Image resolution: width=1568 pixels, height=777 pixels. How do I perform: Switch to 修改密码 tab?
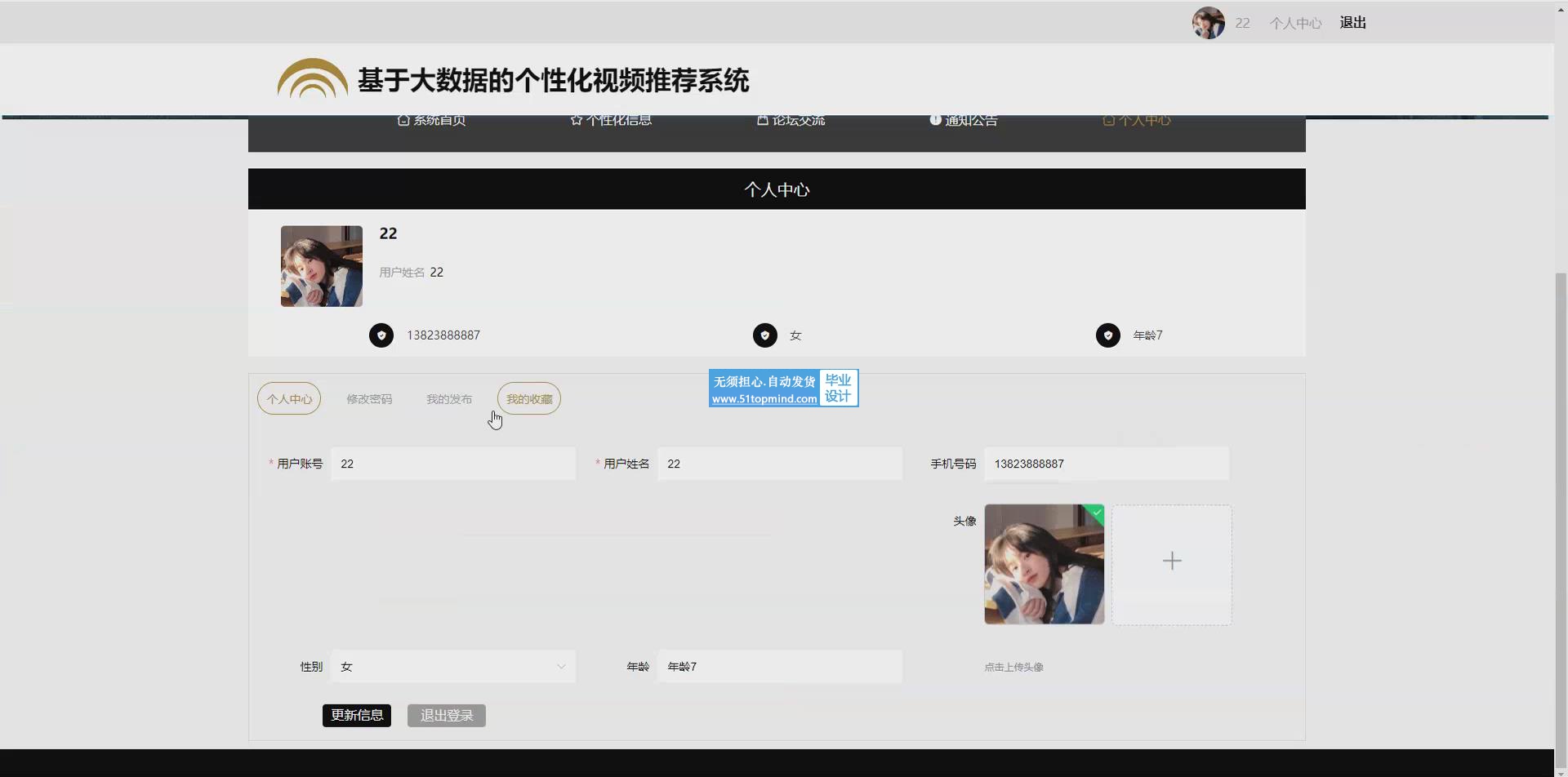[x=369, y=399]
